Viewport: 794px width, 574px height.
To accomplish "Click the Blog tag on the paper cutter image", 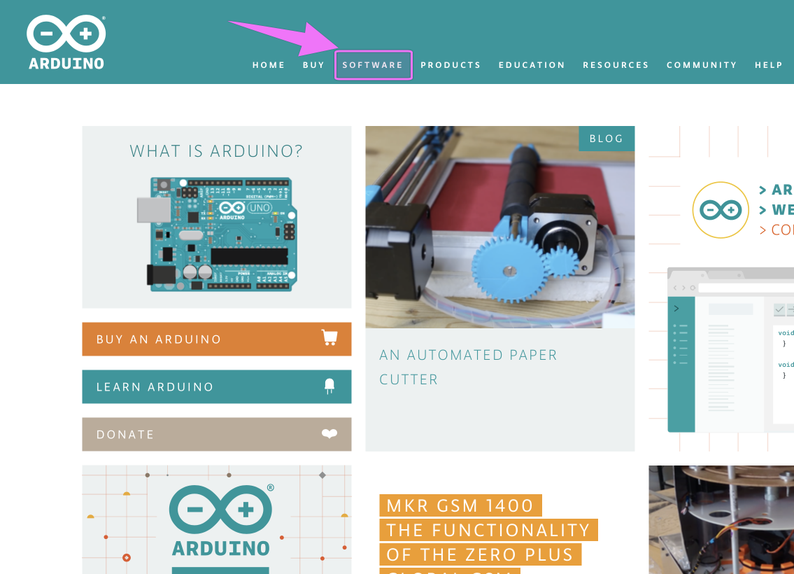I will (x=606, y=138).
